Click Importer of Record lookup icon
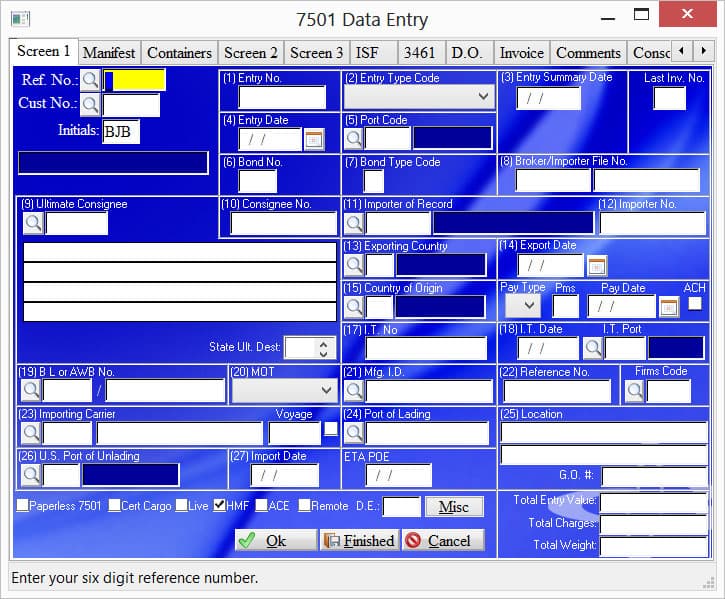The width and height of the screenshot is (725, 599). pyautogui.click(x=353, y=223)
